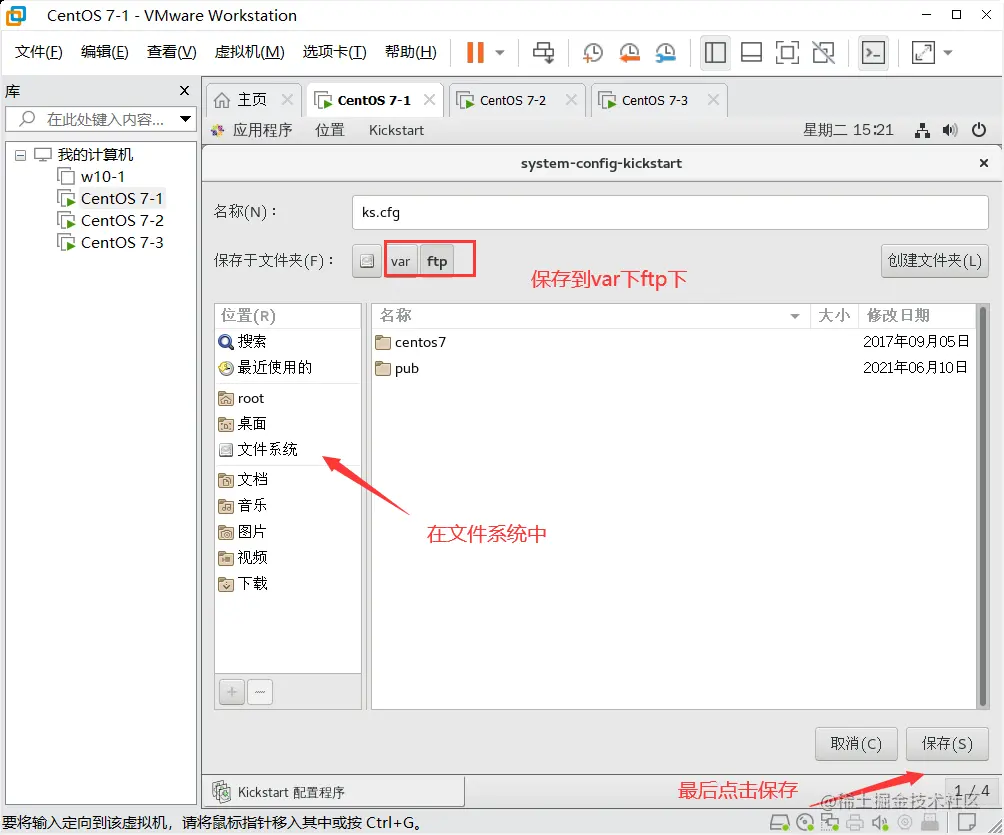Open the stretch display dropdown arrow
This screenshot has height=835, width=1004.
948,53
